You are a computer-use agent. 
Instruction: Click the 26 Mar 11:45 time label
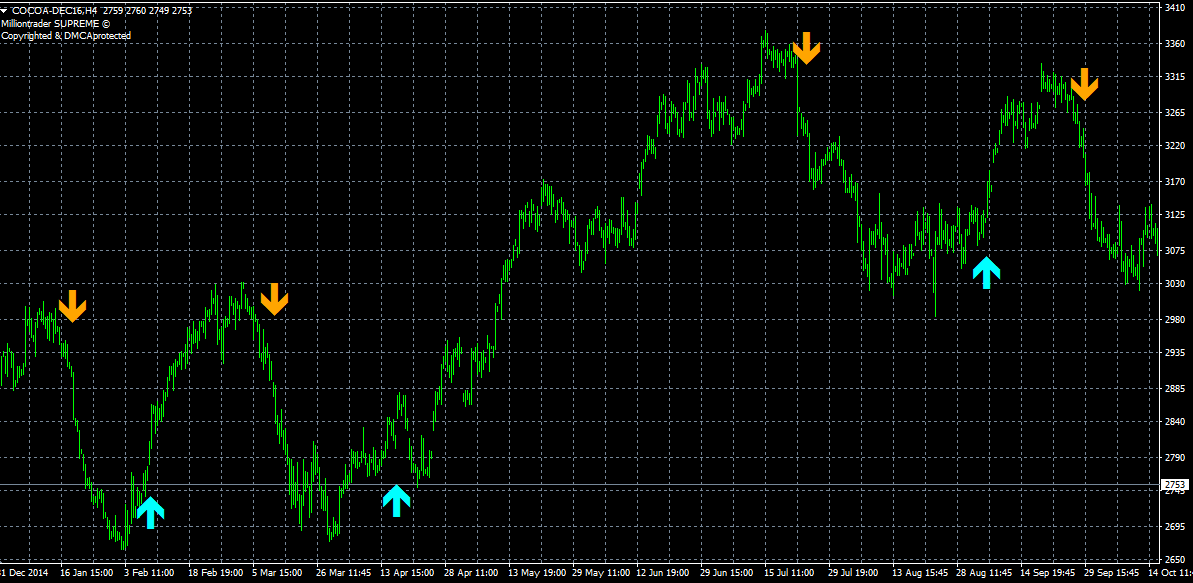344,572
